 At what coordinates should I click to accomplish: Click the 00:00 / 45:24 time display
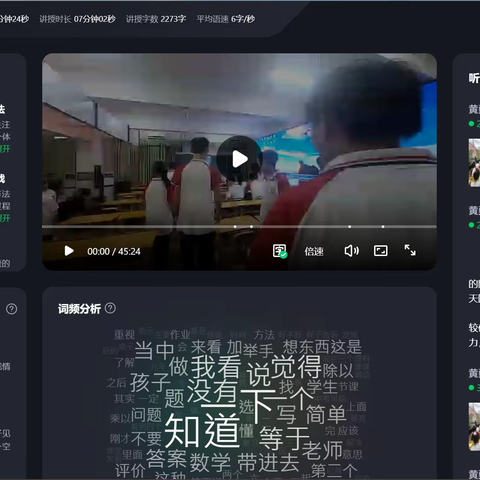114,251
